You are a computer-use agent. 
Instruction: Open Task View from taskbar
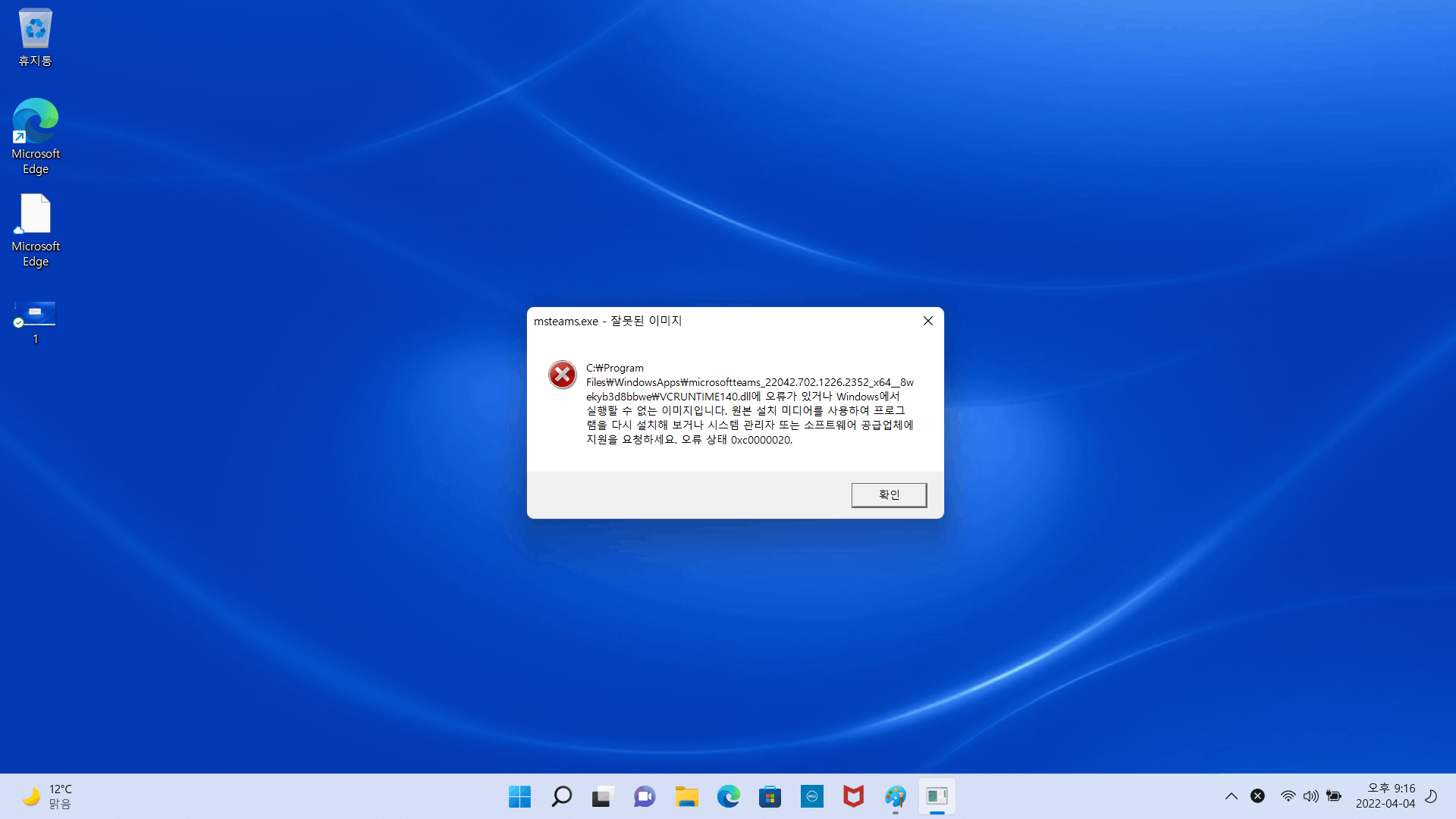point(603,796)
